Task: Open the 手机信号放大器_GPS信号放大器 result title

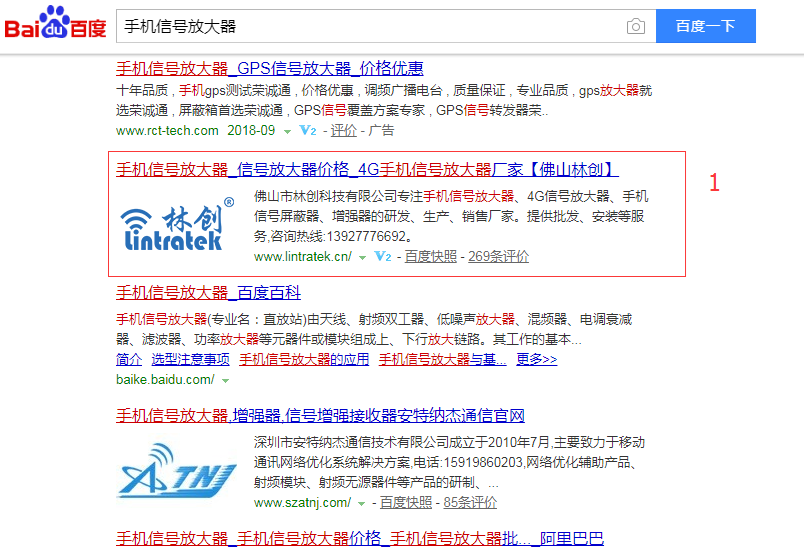Action: 270,69
